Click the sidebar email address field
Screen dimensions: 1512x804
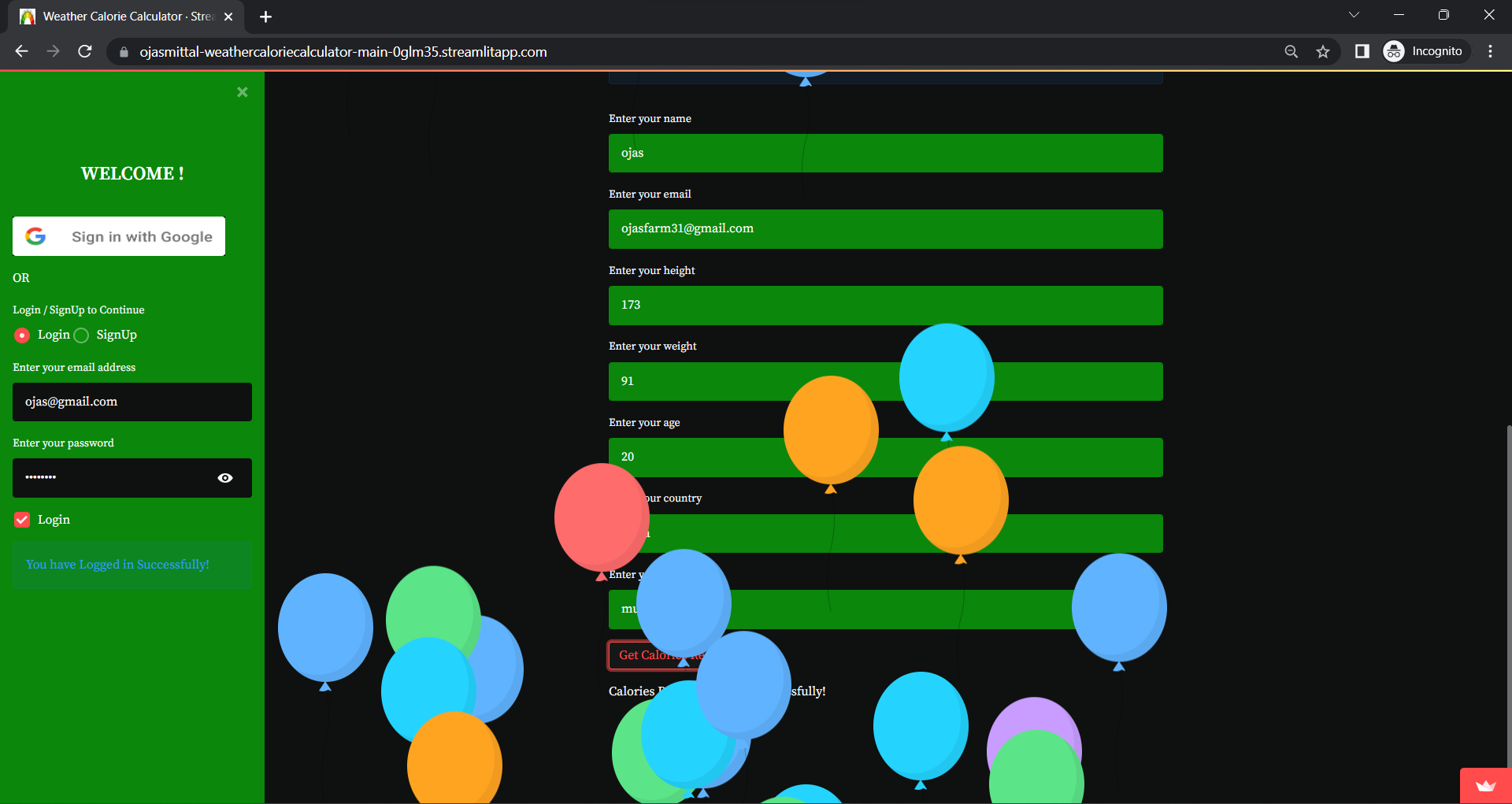(132, 402)
